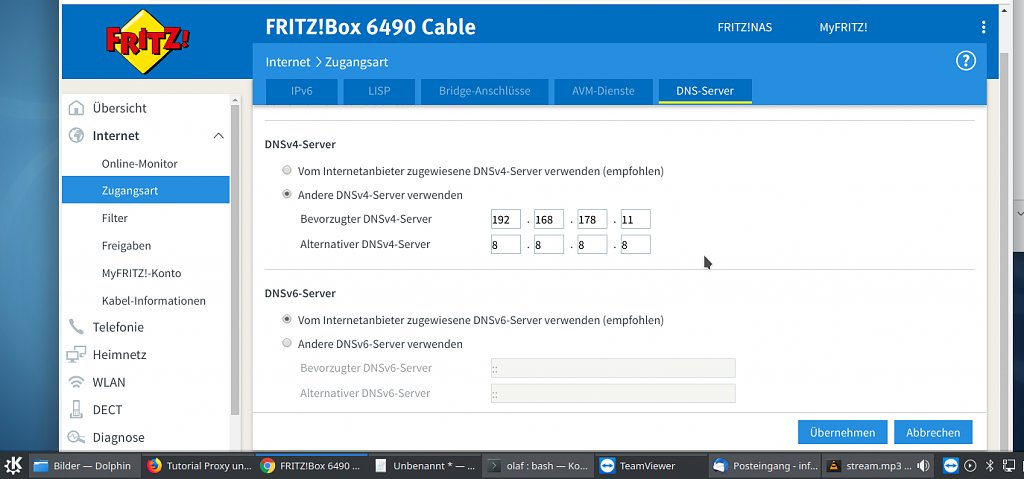Open the FRITZ!NAS link

tap(744, 27)
